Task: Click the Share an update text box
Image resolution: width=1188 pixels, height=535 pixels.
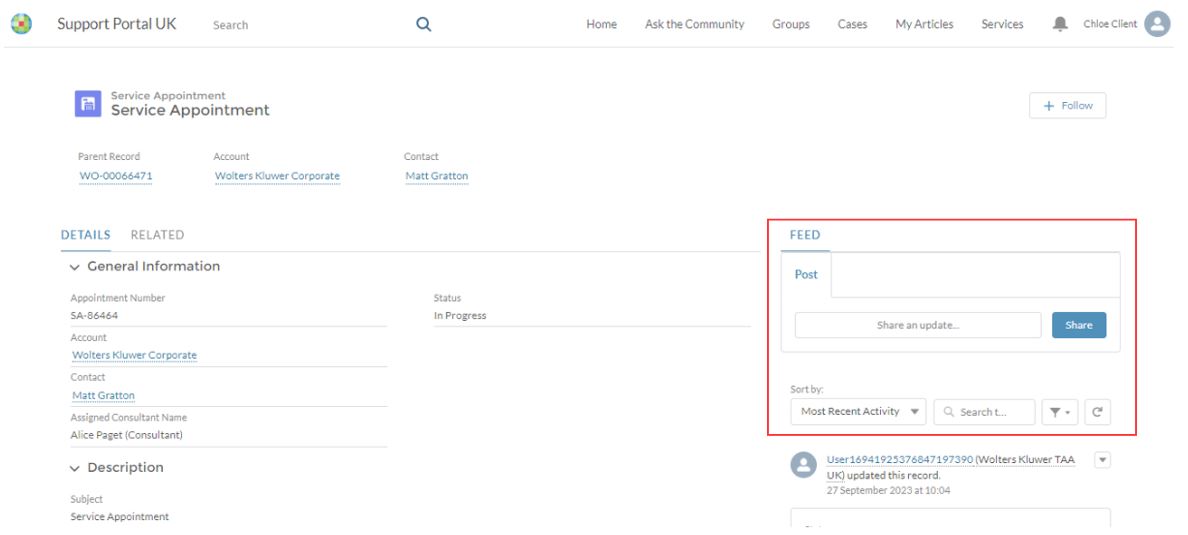Action: coord(918,325)
